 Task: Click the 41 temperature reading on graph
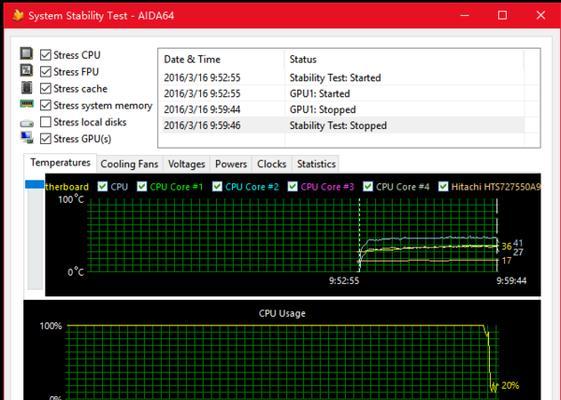(518, 243)
